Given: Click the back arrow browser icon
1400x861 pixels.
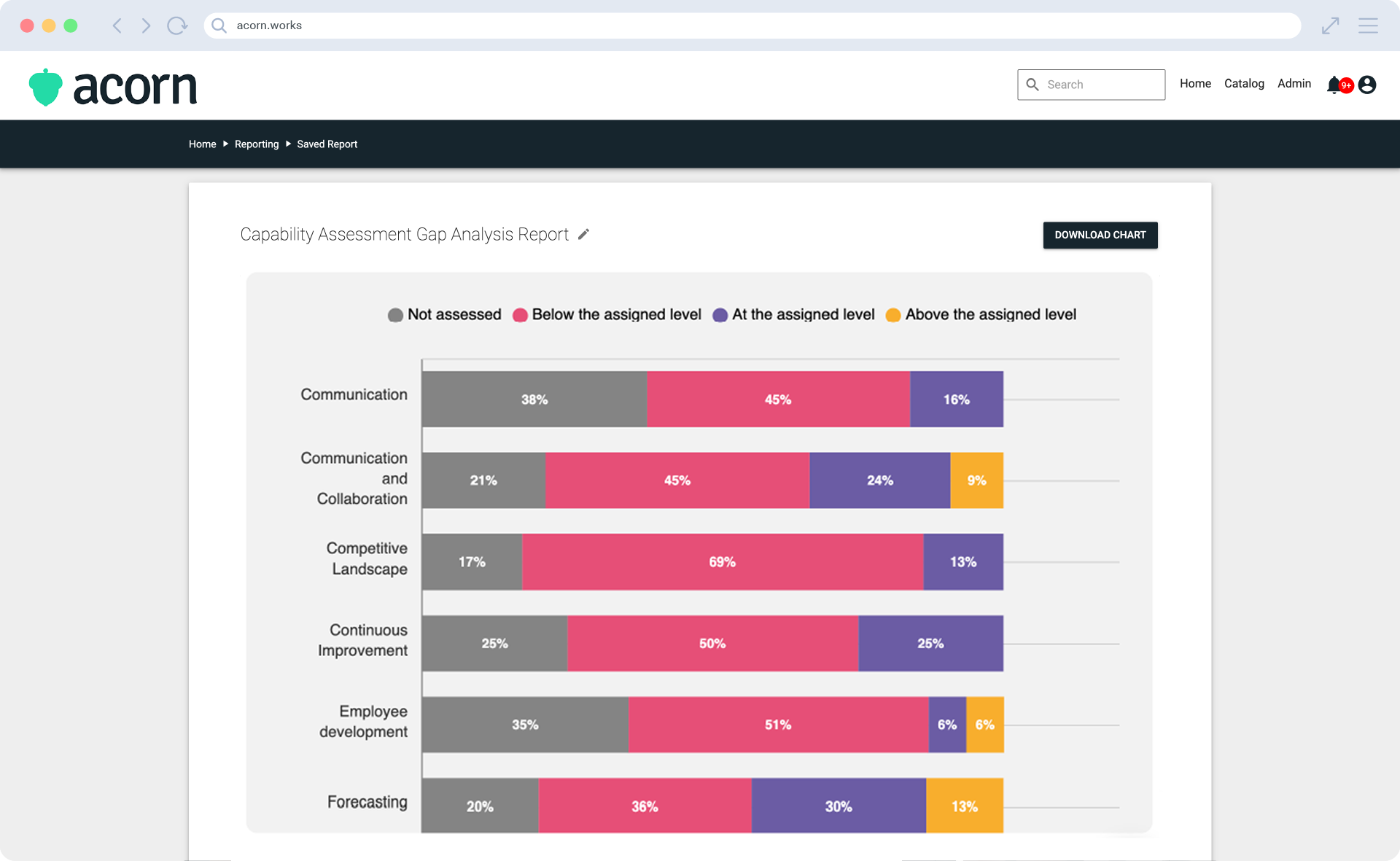Looking at the screenshot, I should coord(119,25).
